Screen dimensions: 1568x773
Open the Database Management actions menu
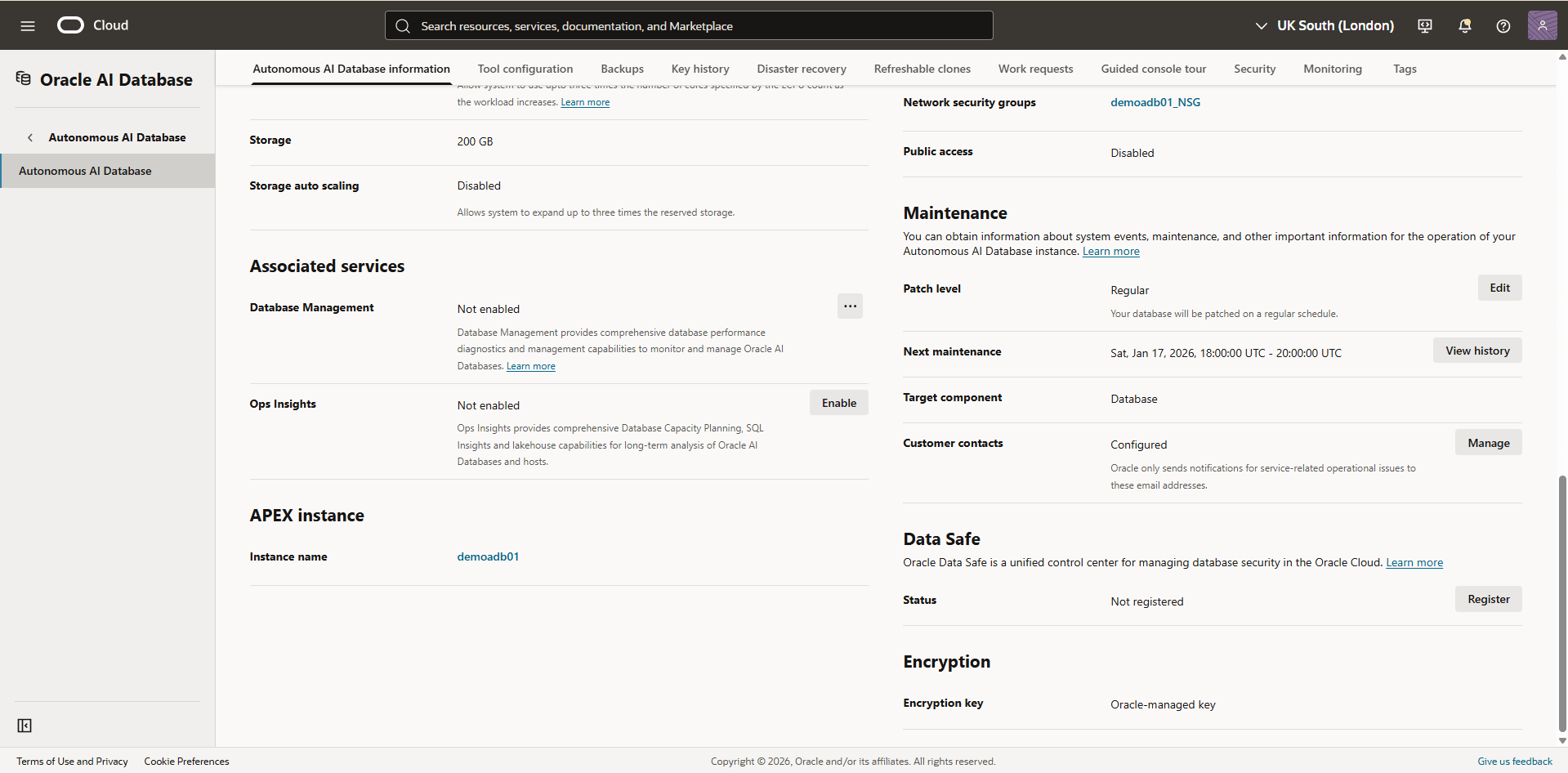(850, 306)
